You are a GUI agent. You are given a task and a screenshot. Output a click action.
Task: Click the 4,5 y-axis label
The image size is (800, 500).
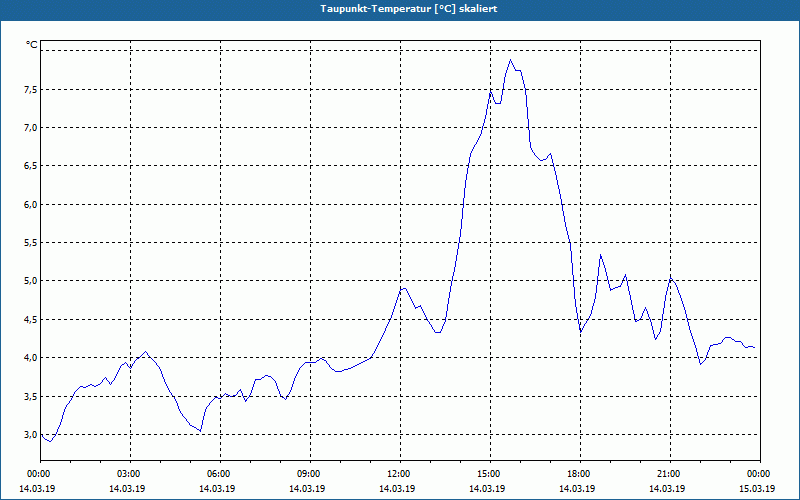coord(32,320)
